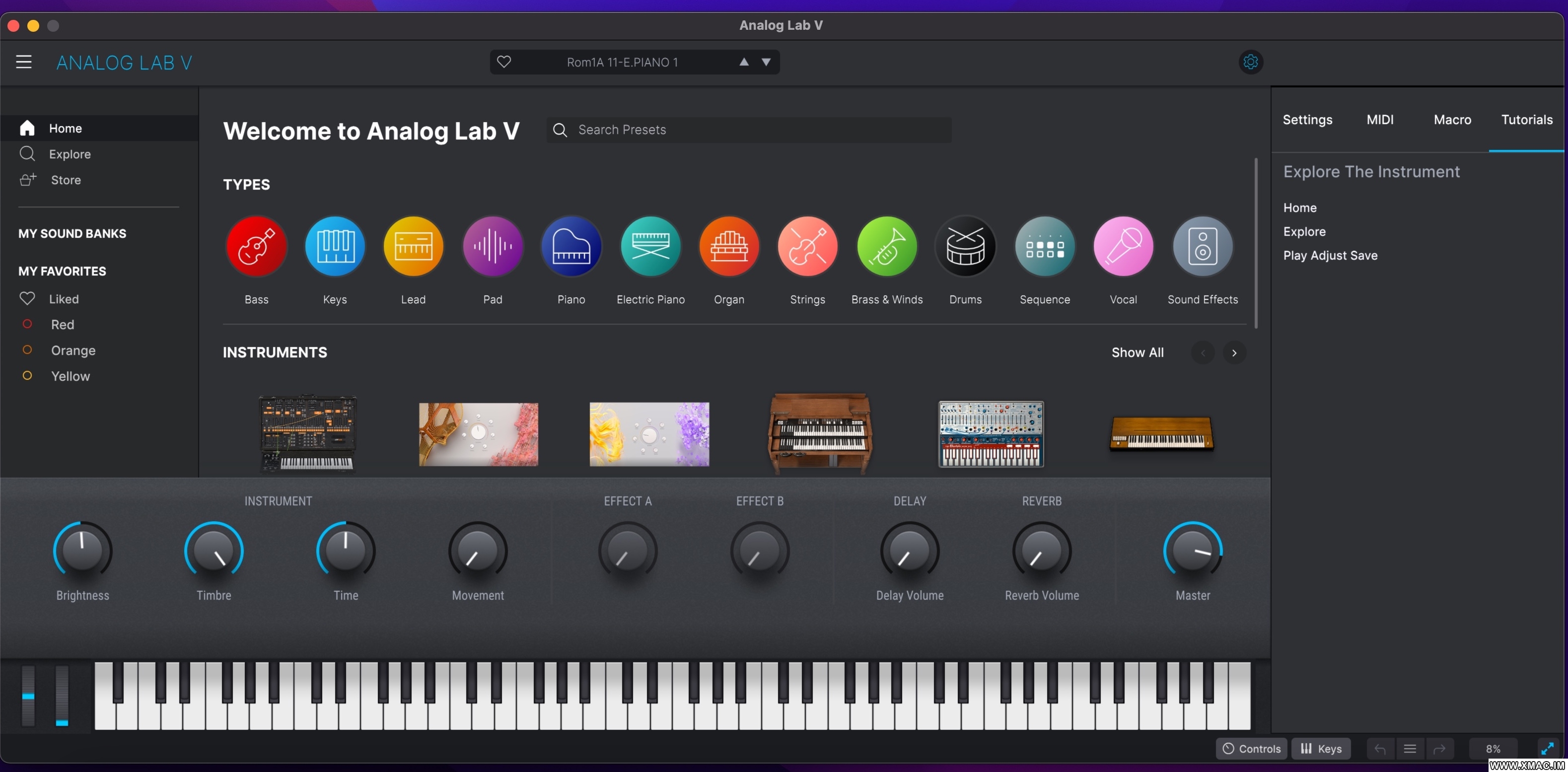Open Explore in the sidebar

(99, 154)
